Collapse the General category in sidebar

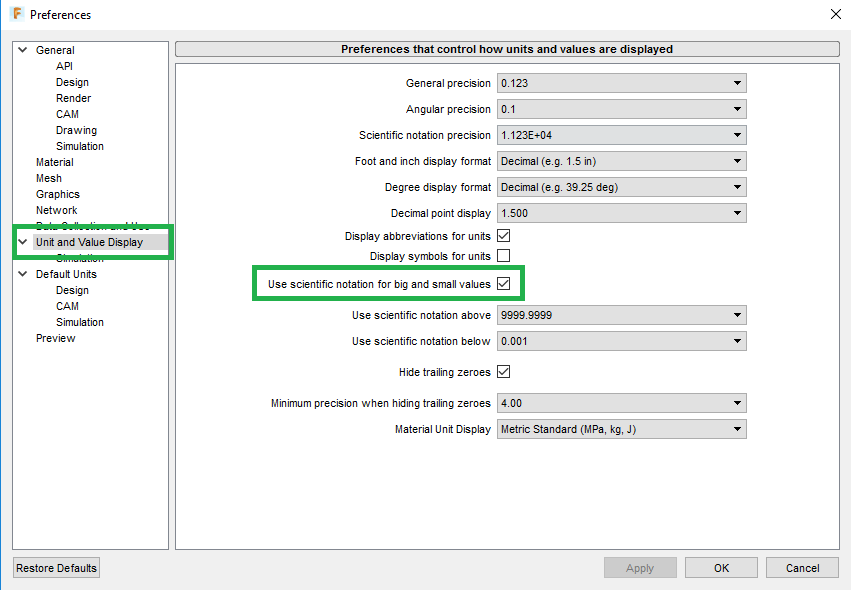click(22, 49)
